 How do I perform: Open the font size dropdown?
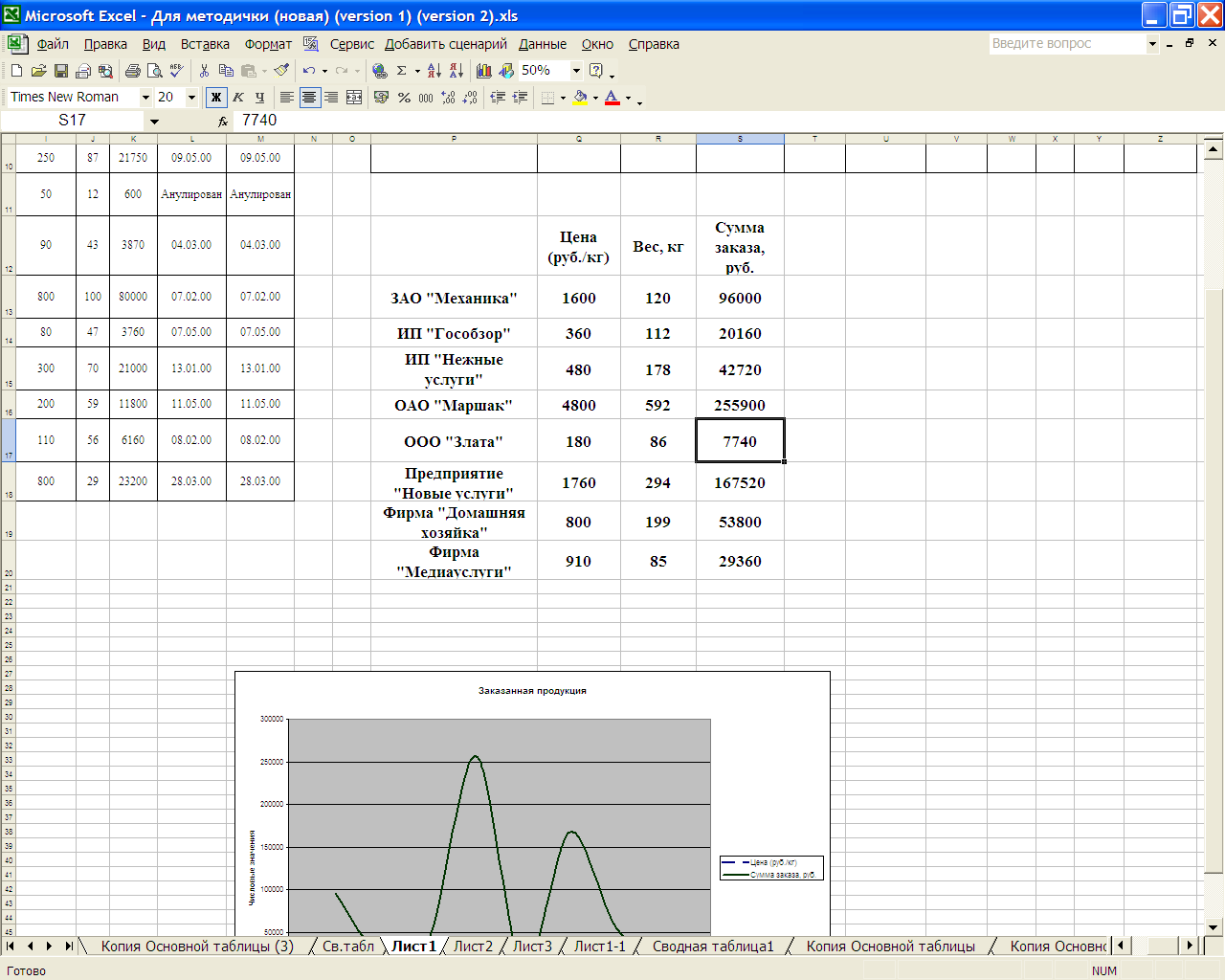point(191,97)
